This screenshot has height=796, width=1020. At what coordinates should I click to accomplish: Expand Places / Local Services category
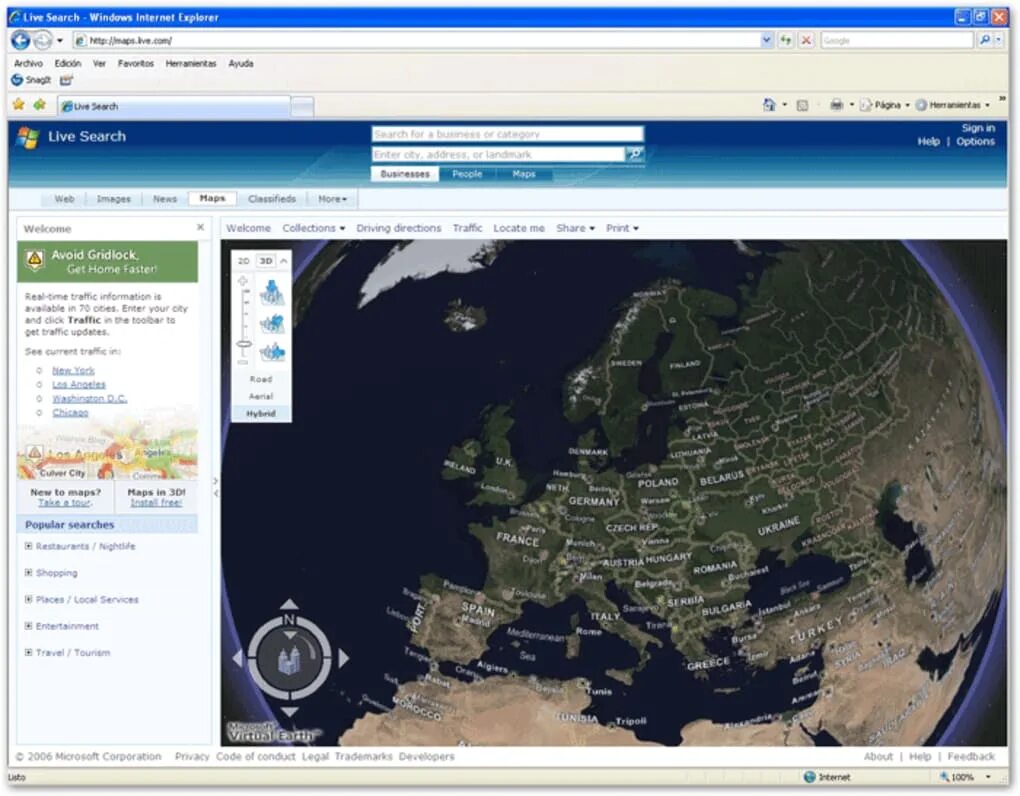[28, 600]
